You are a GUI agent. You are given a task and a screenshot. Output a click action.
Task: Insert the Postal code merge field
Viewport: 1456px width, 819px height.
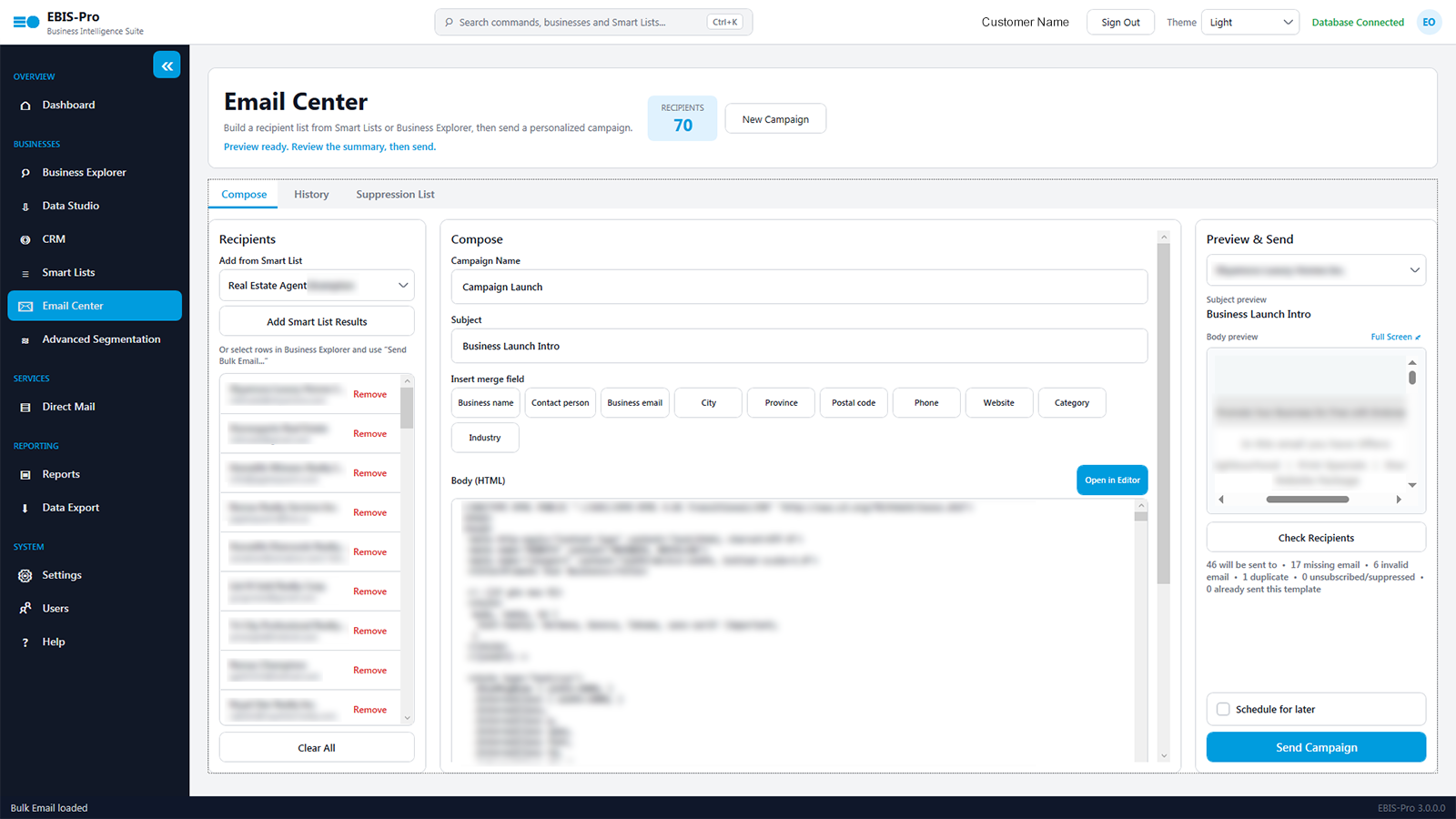pyautogui.click(x=854, y=403)
